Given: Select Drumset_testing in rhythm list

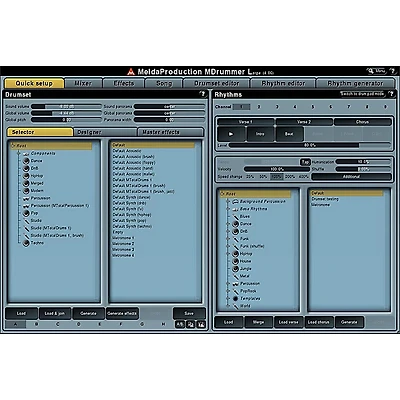Looking at the screenshot, I should click(325, 199).
